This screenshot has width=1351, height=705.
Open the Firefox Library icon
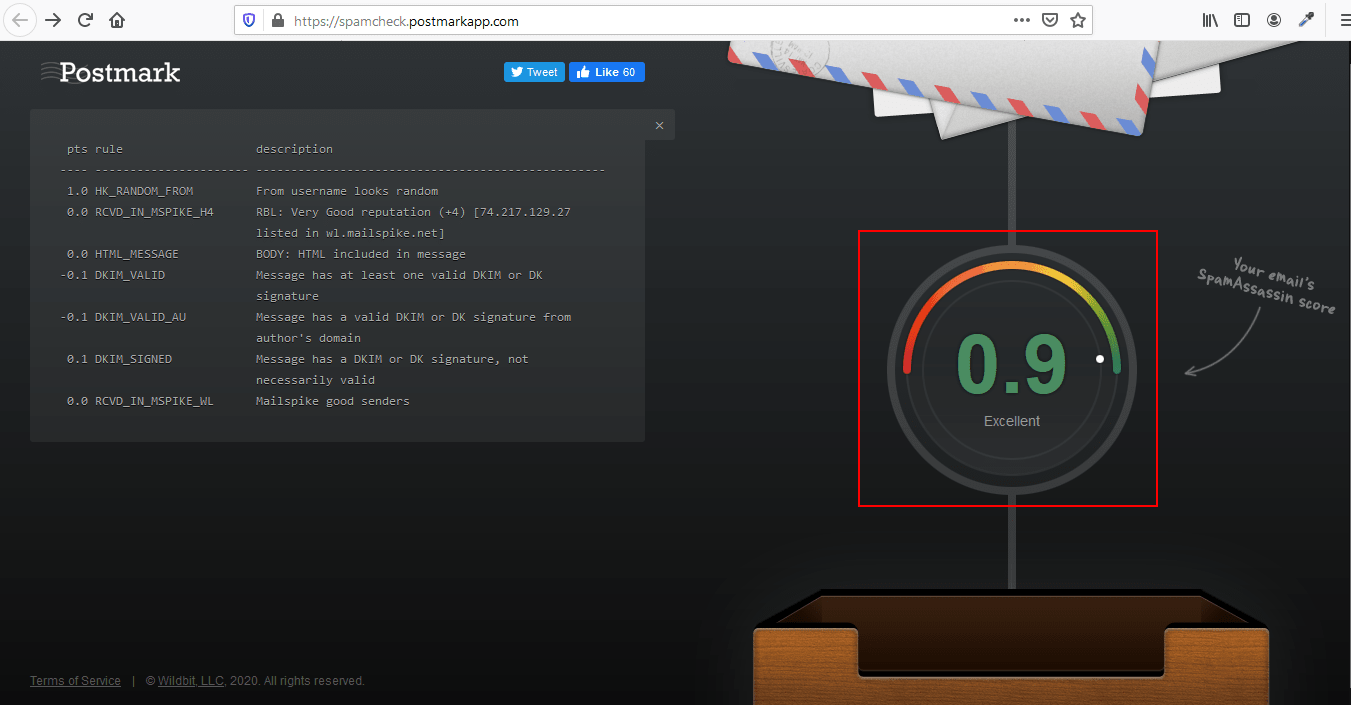tap(1210, 20)
